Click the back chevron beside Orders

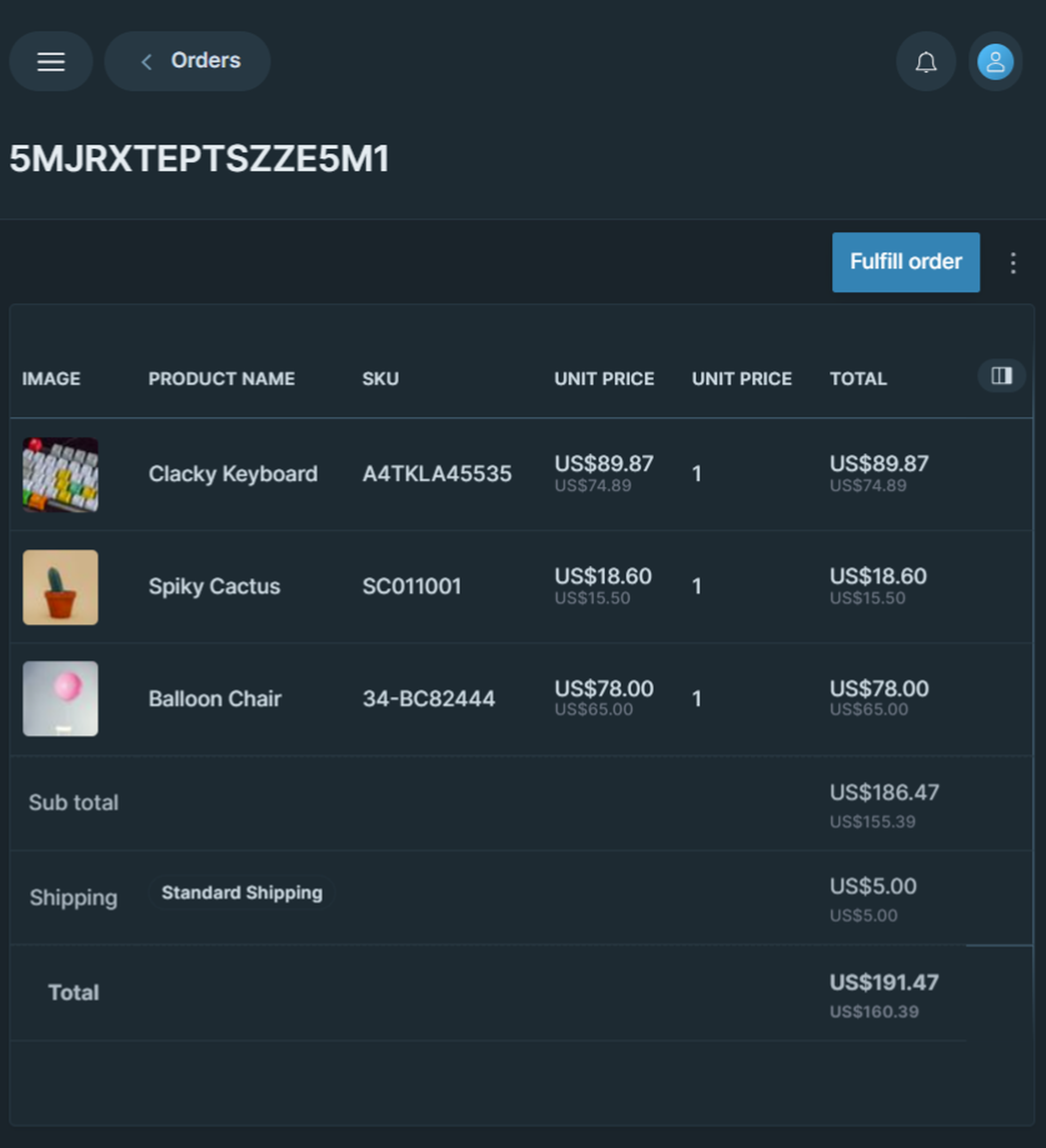tap(147, 62)
